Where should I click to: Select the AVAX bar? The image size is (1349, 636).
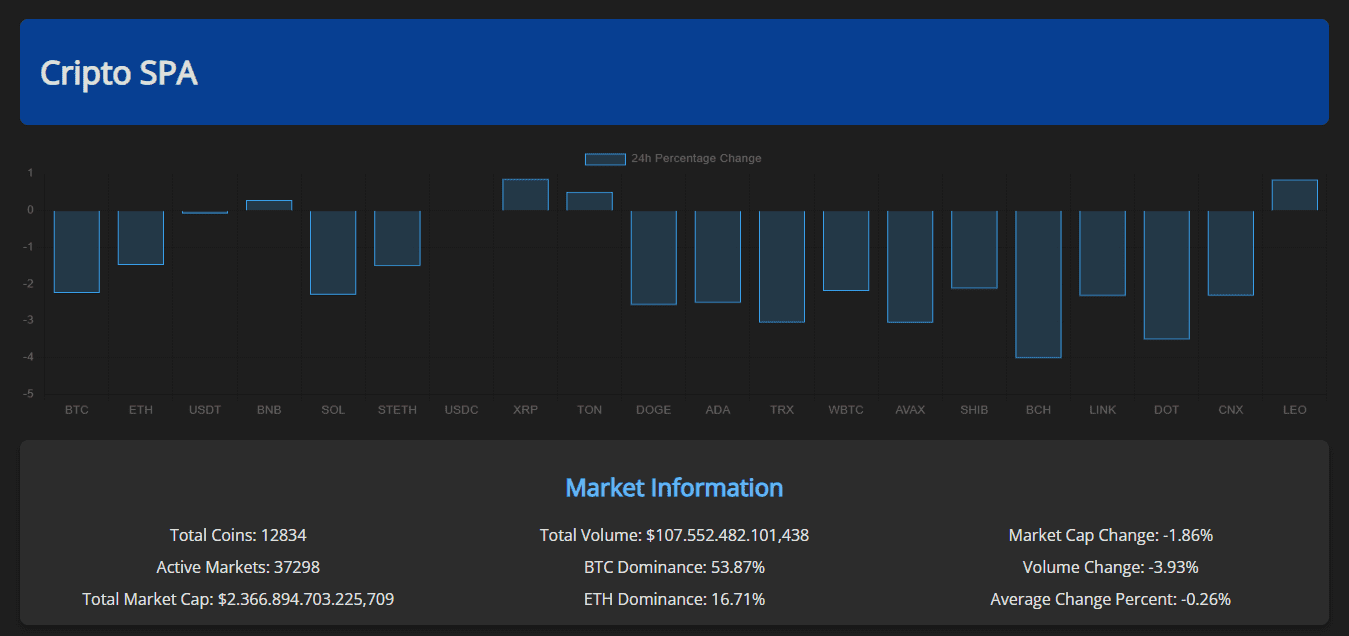click(x=910, y=265)
